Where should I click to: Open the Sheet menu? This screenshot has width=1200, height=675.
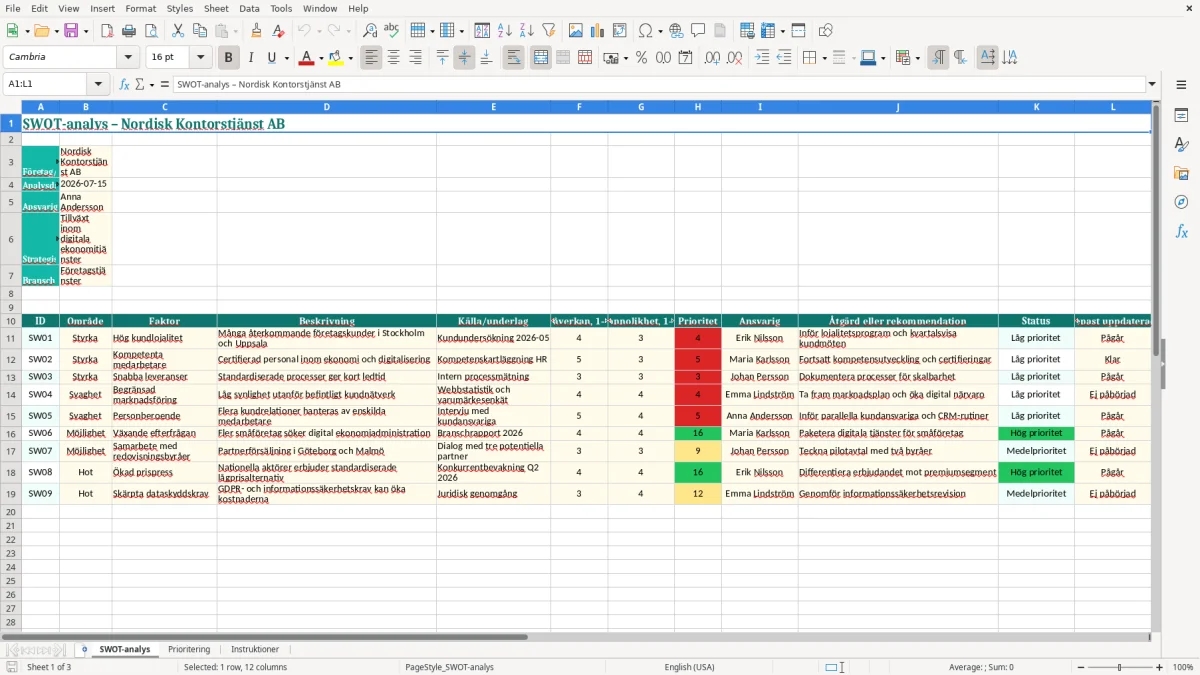click(x=216, y=8)
